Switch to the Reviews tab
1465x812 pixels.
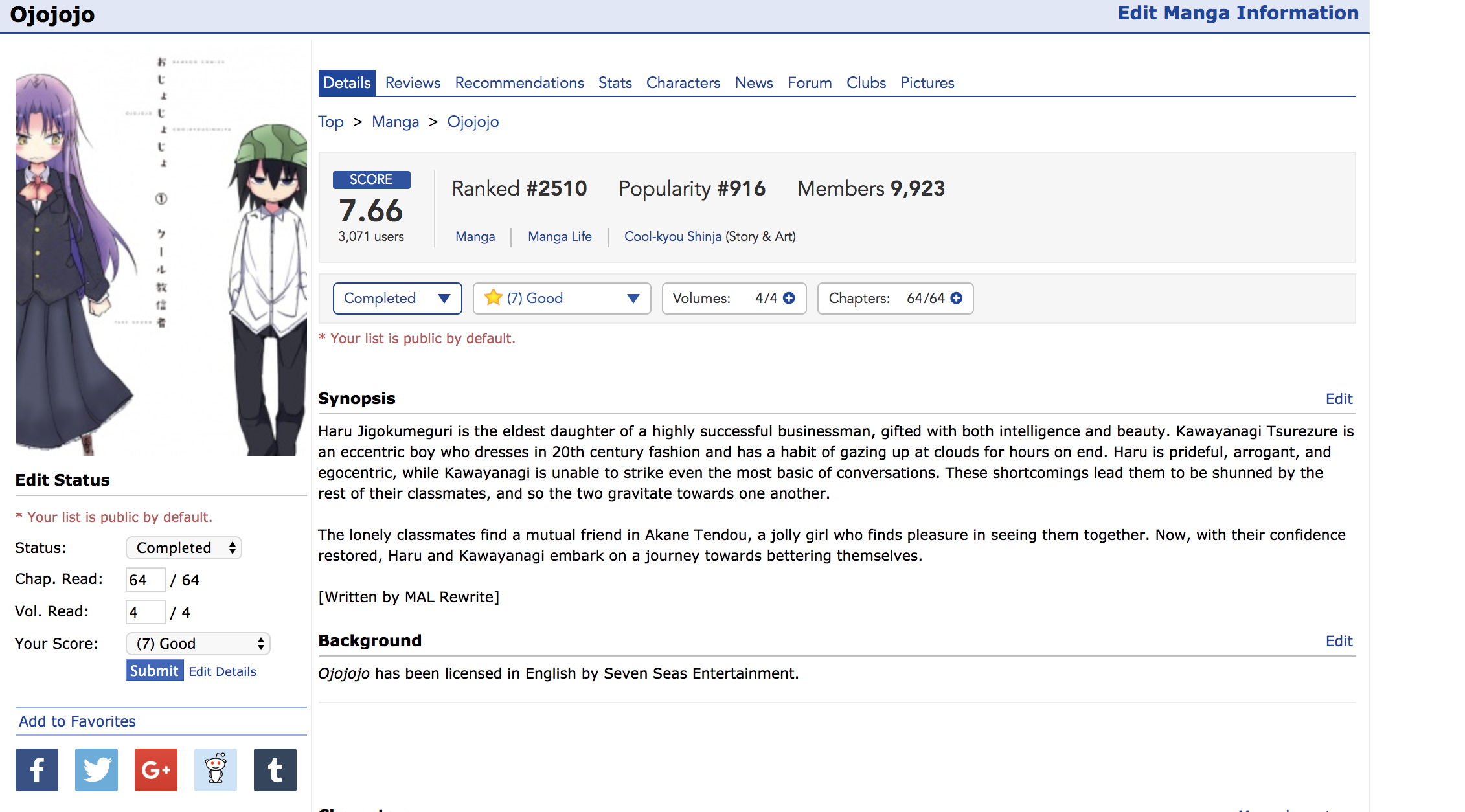413,83
